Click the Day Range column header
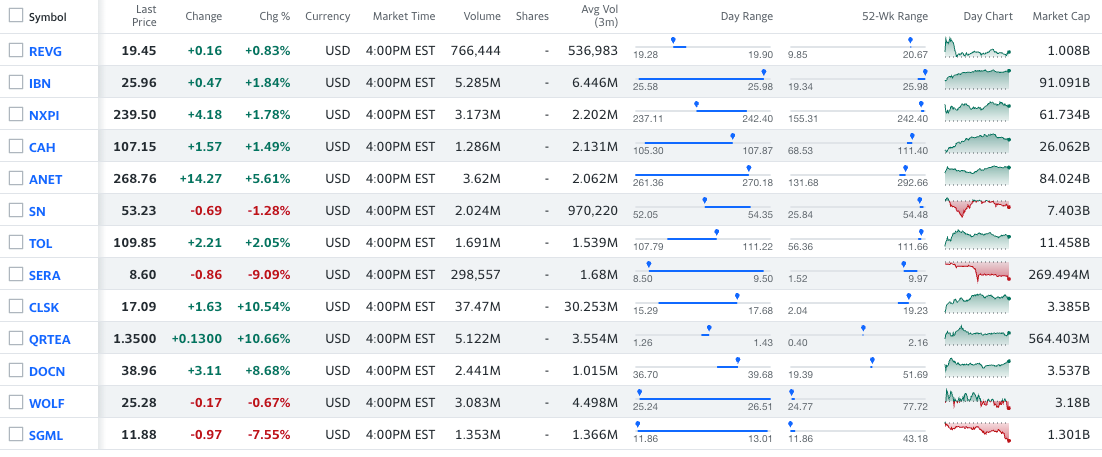The height and width of the screenshot is (457, 1102). point(746,16)
